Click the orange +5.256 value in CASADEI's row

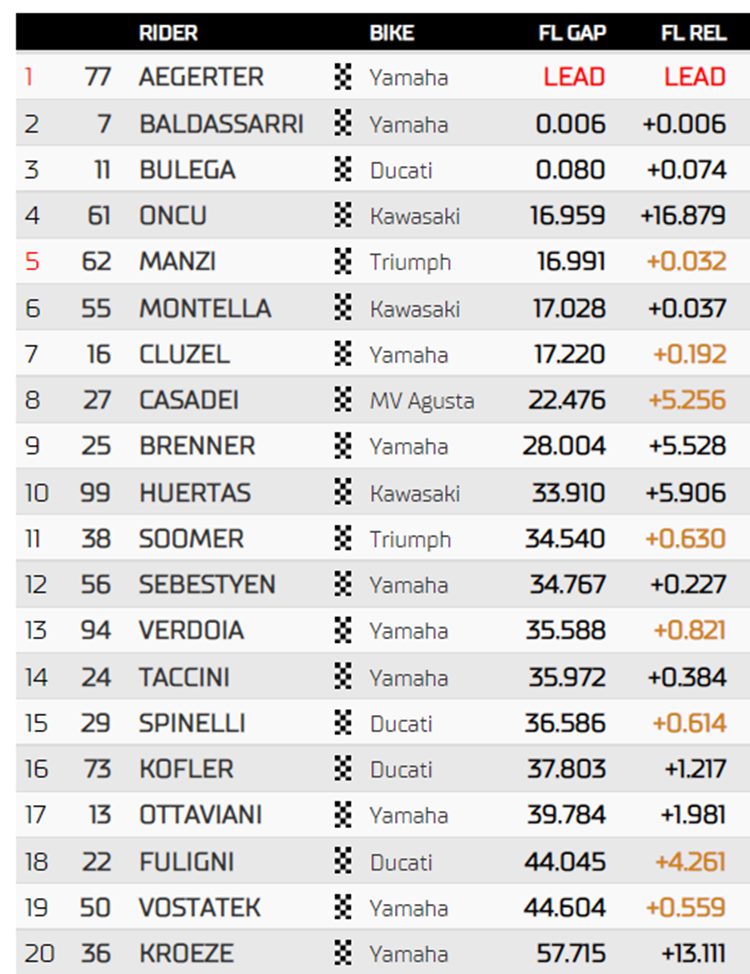pyautogui.click(x=687, y=400)
